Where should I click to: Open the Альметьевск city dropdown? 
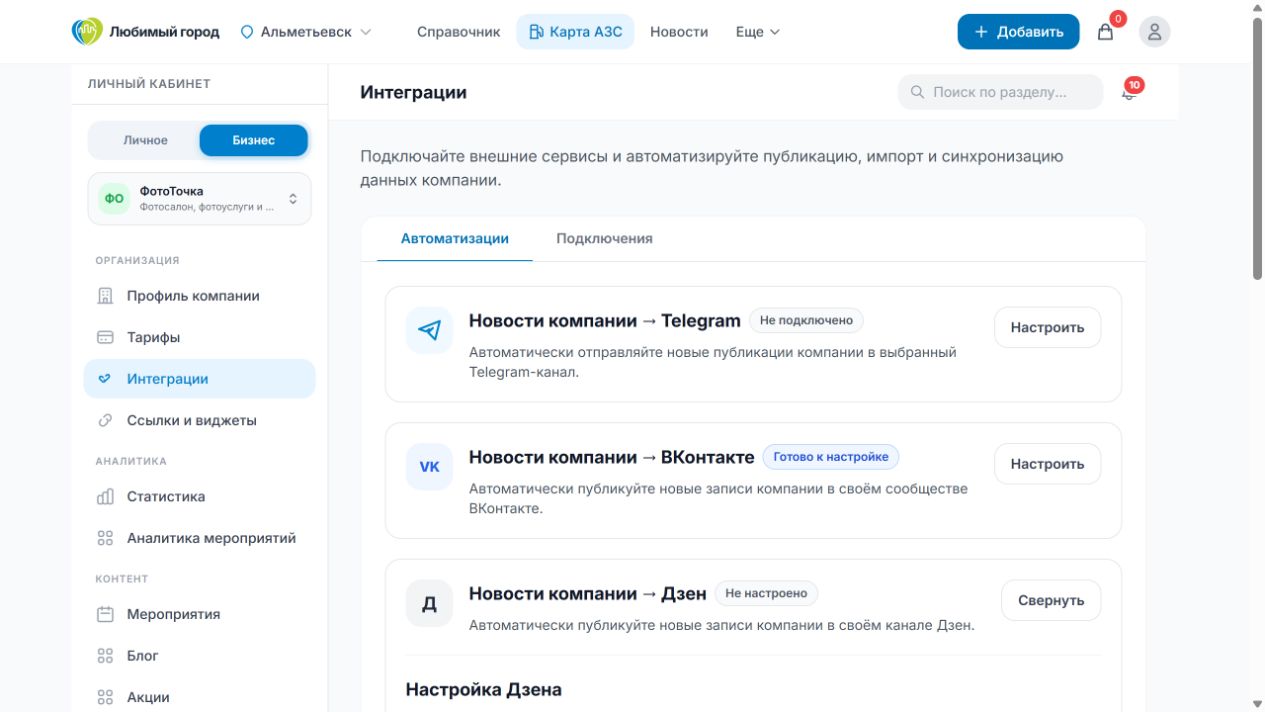click(x=306, y=32)
